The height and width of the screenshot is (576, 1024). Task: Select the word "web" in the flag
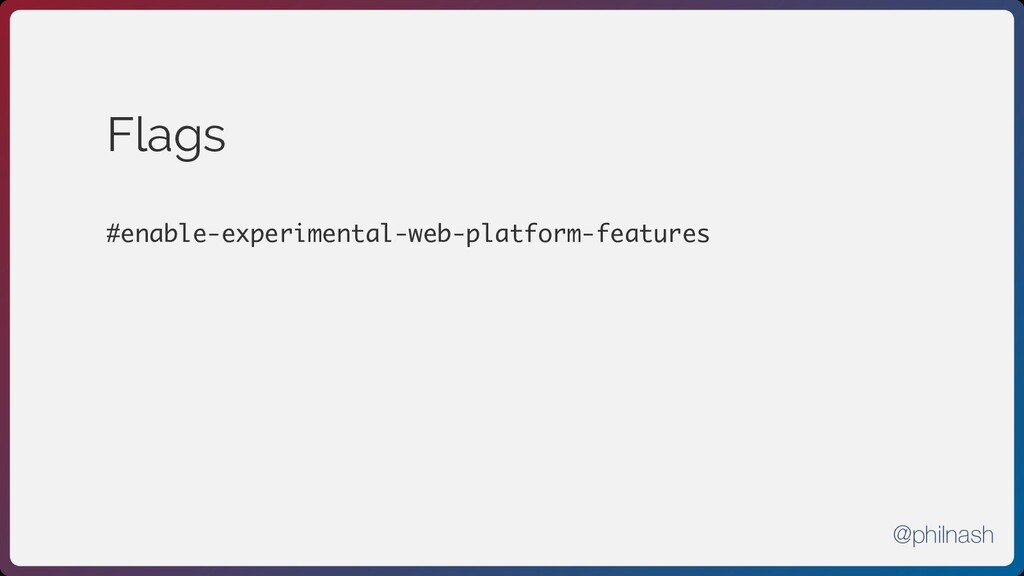click(x=429, y=233)
